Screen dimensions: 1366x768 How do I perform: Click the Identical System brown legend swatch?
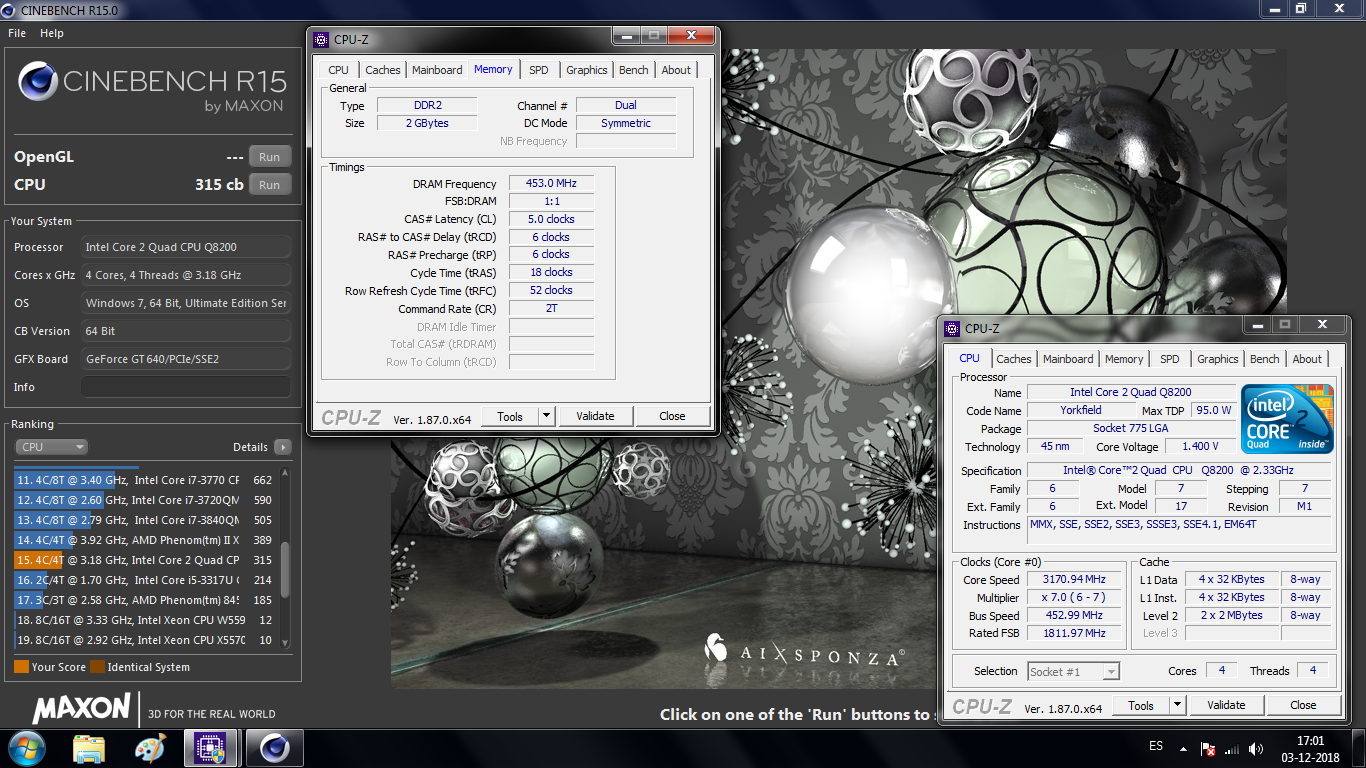click(x=97, y=667)
